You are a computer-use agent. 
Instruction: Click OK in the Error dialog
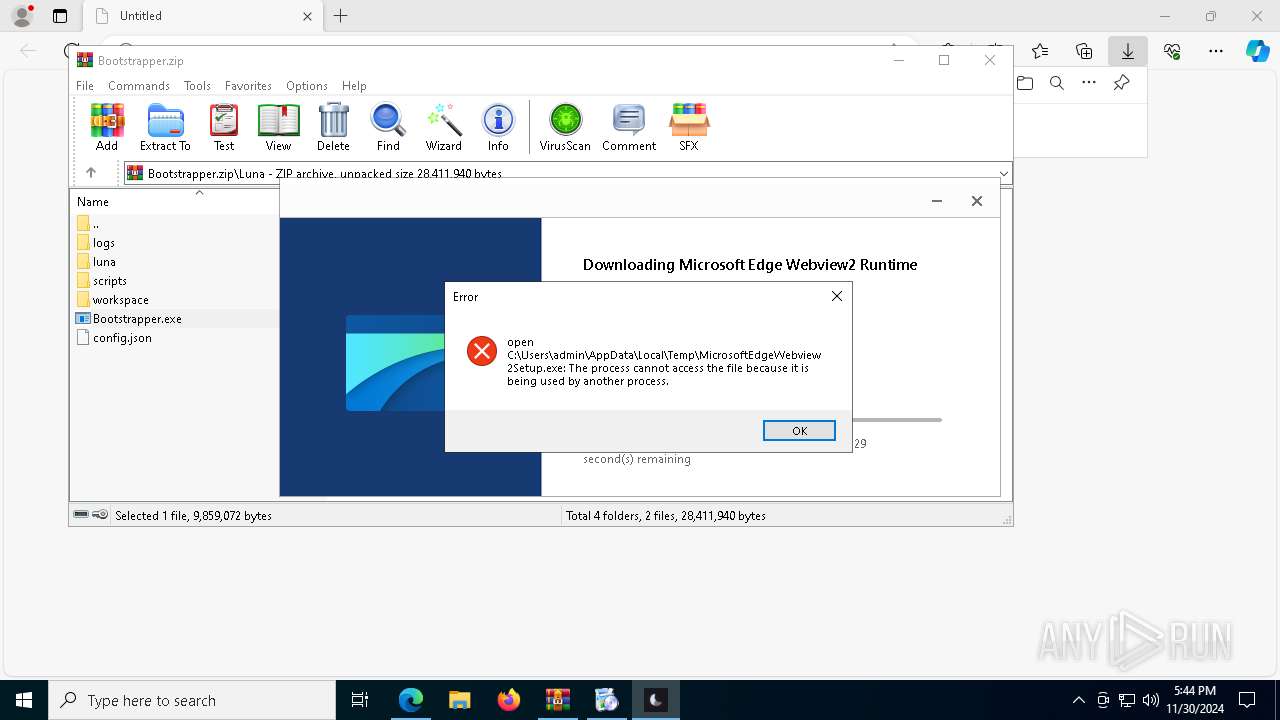(799, 430)
